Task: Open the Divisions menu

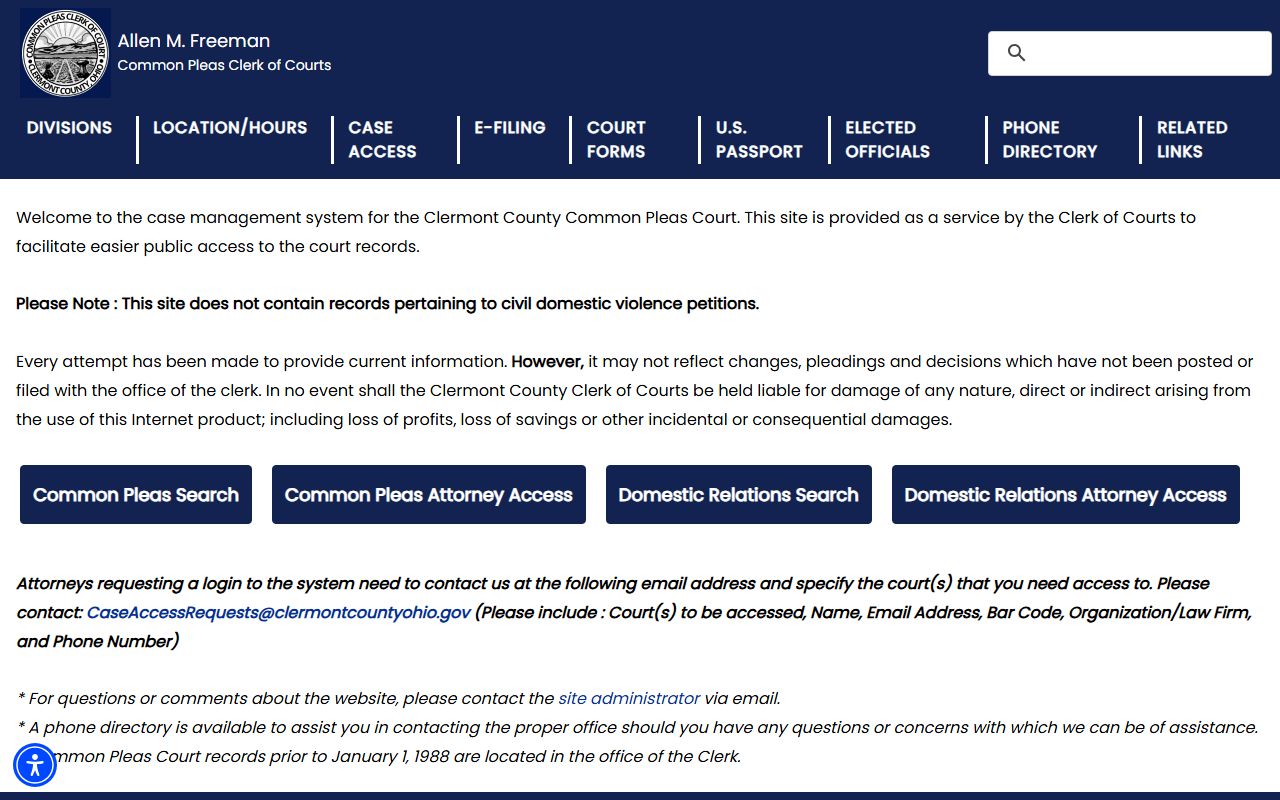Action: (x=69, y=128)
